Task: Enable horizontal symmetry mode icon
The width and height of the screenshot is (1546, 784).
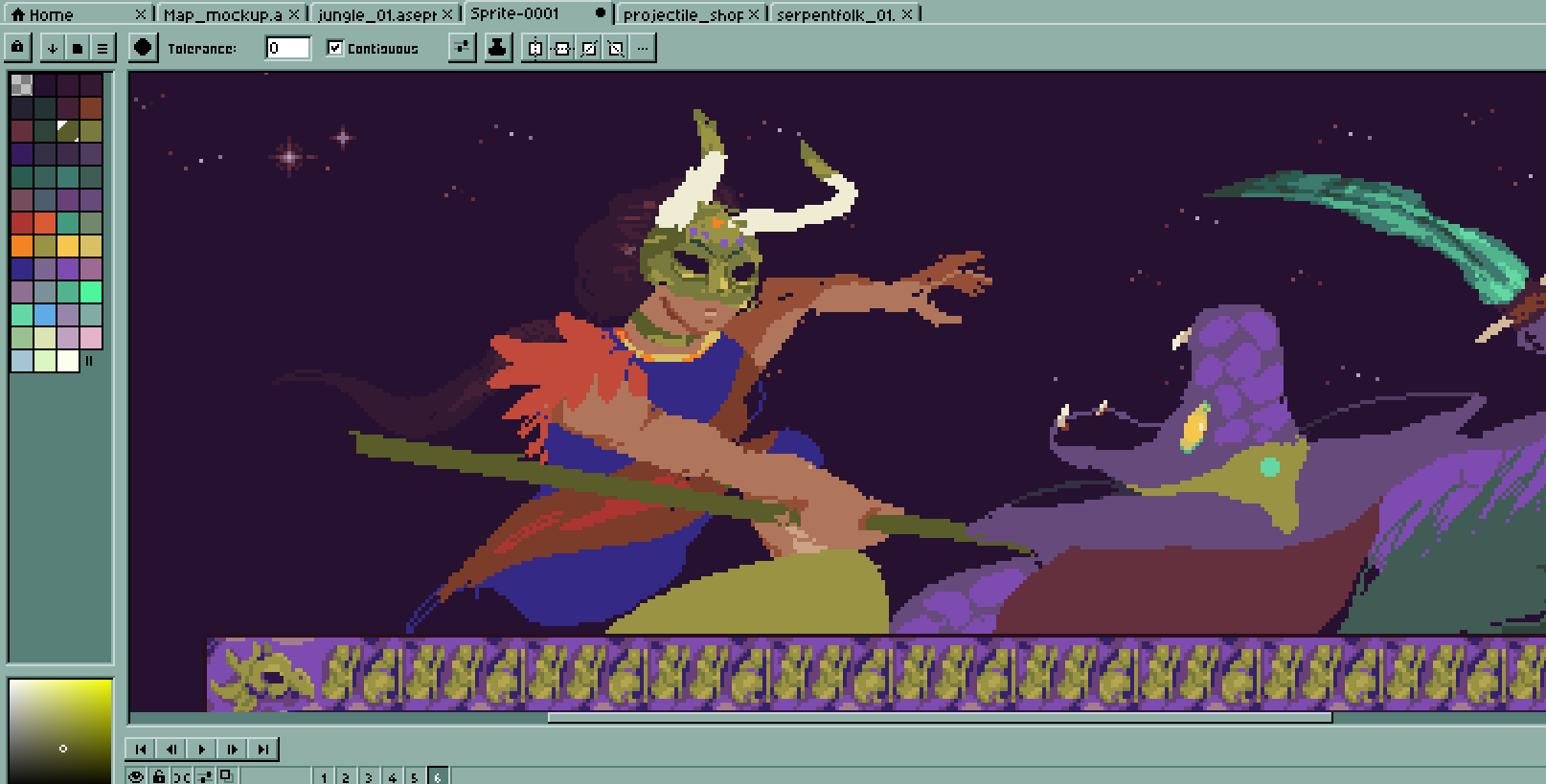Action: point(535,48)
